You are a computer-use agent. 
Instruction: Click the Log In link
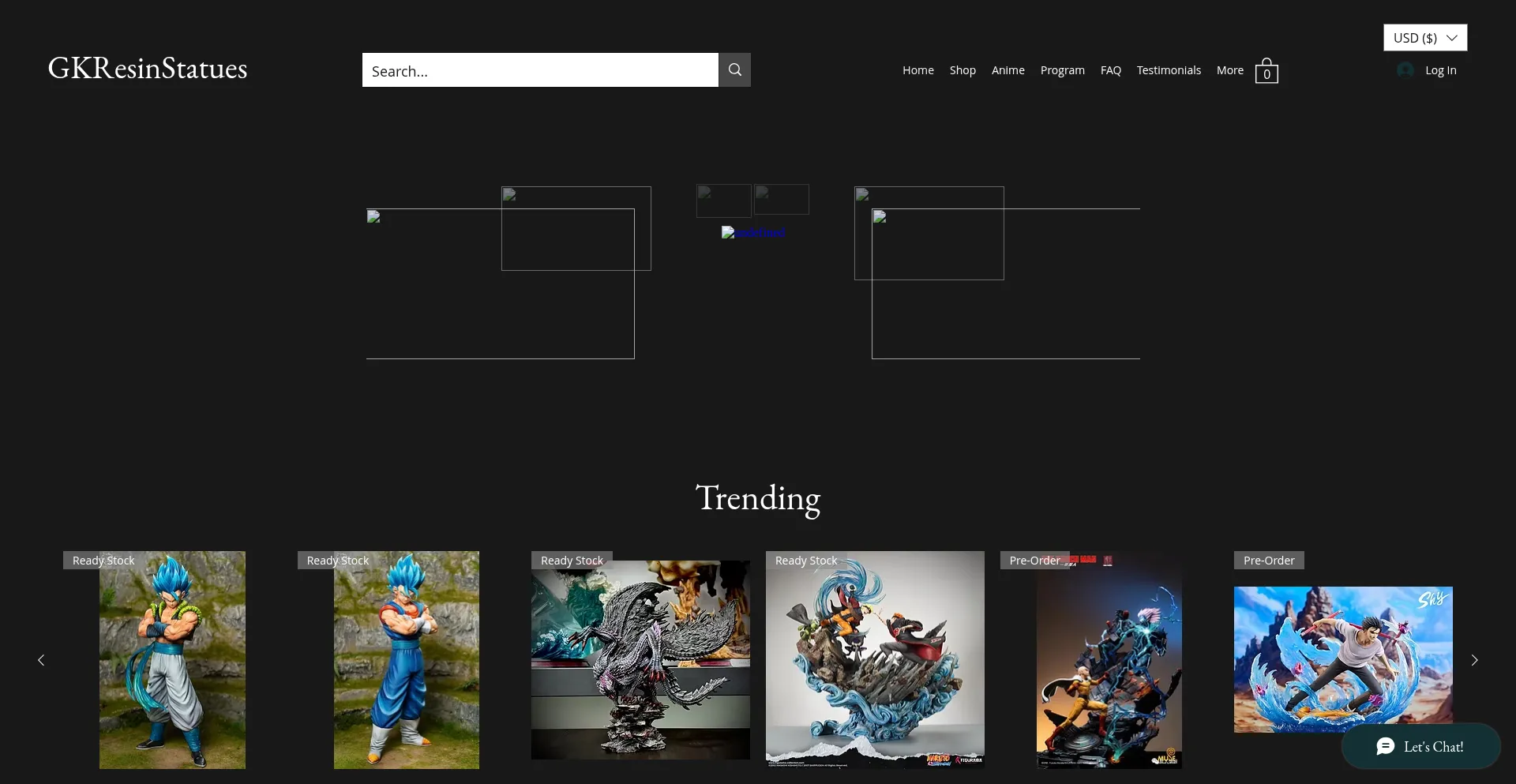click(1441, 70)
